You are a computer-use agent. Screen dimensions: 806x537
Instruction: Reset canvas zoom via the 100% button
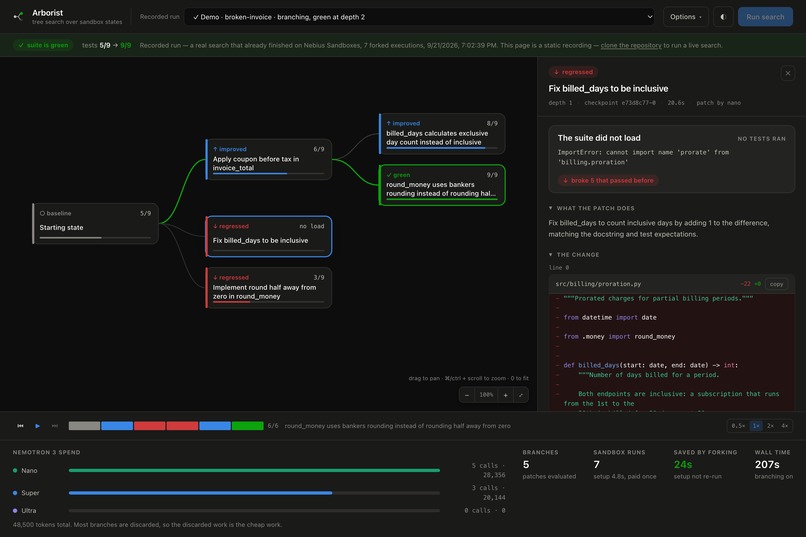pyautogui.click(x=486, y=395)
